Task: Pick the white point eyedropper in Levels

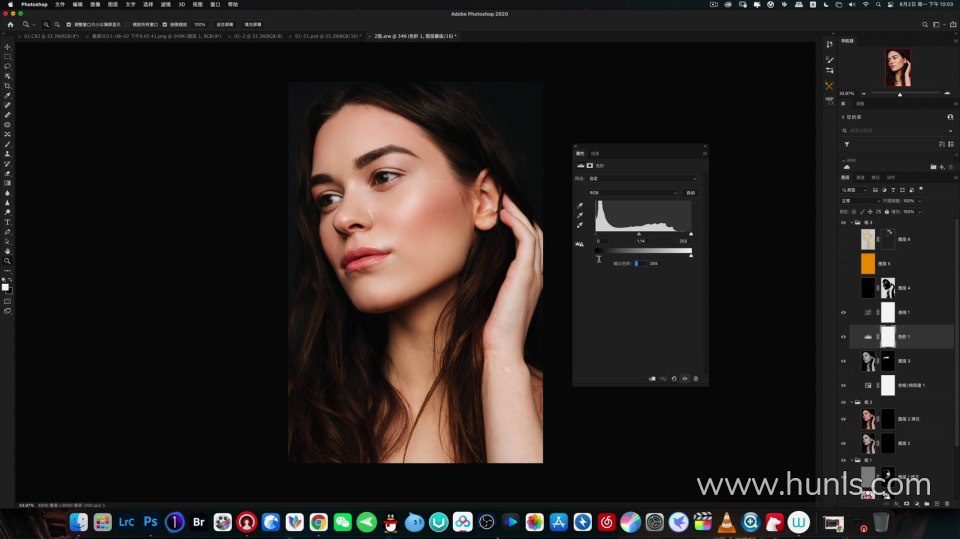Action: click(580, 225)
